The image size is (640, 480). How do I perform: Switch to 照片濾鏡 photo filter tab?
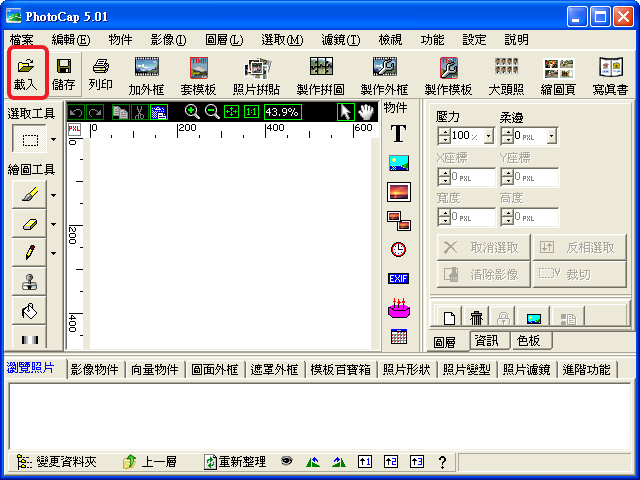pos(527,370)
